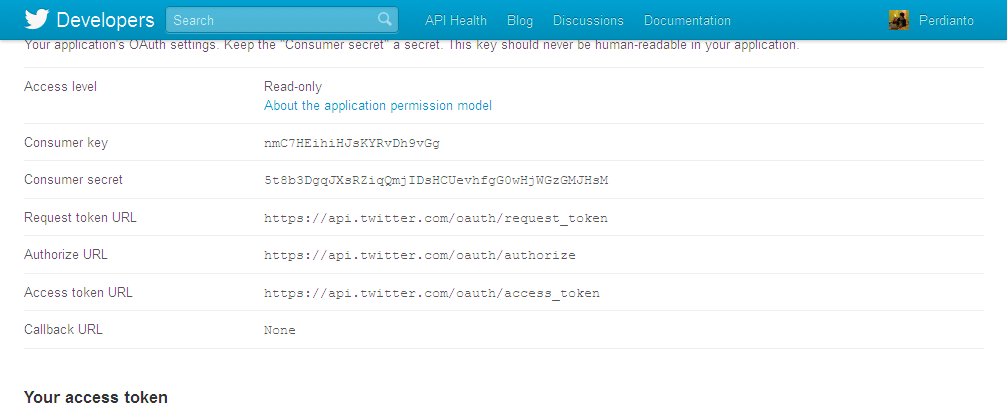
Task: Open the Blog menu item
Action: (x=520, y=21)
